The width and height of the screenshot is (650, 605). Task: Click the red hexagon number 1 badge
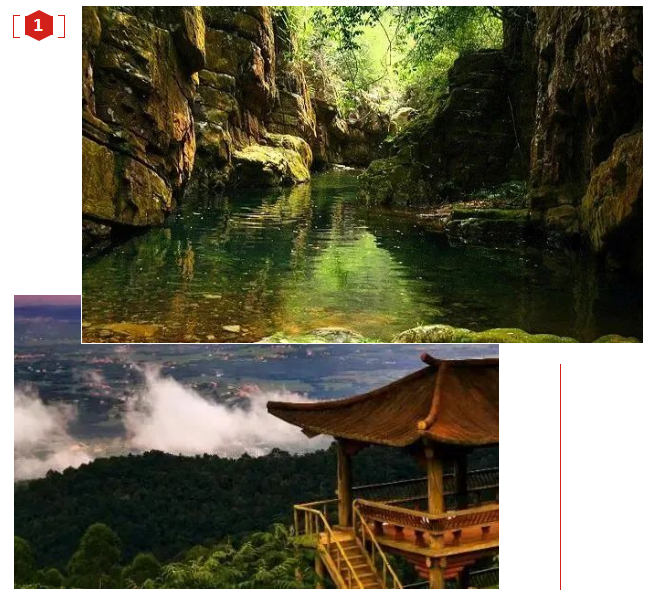point(39,26)
